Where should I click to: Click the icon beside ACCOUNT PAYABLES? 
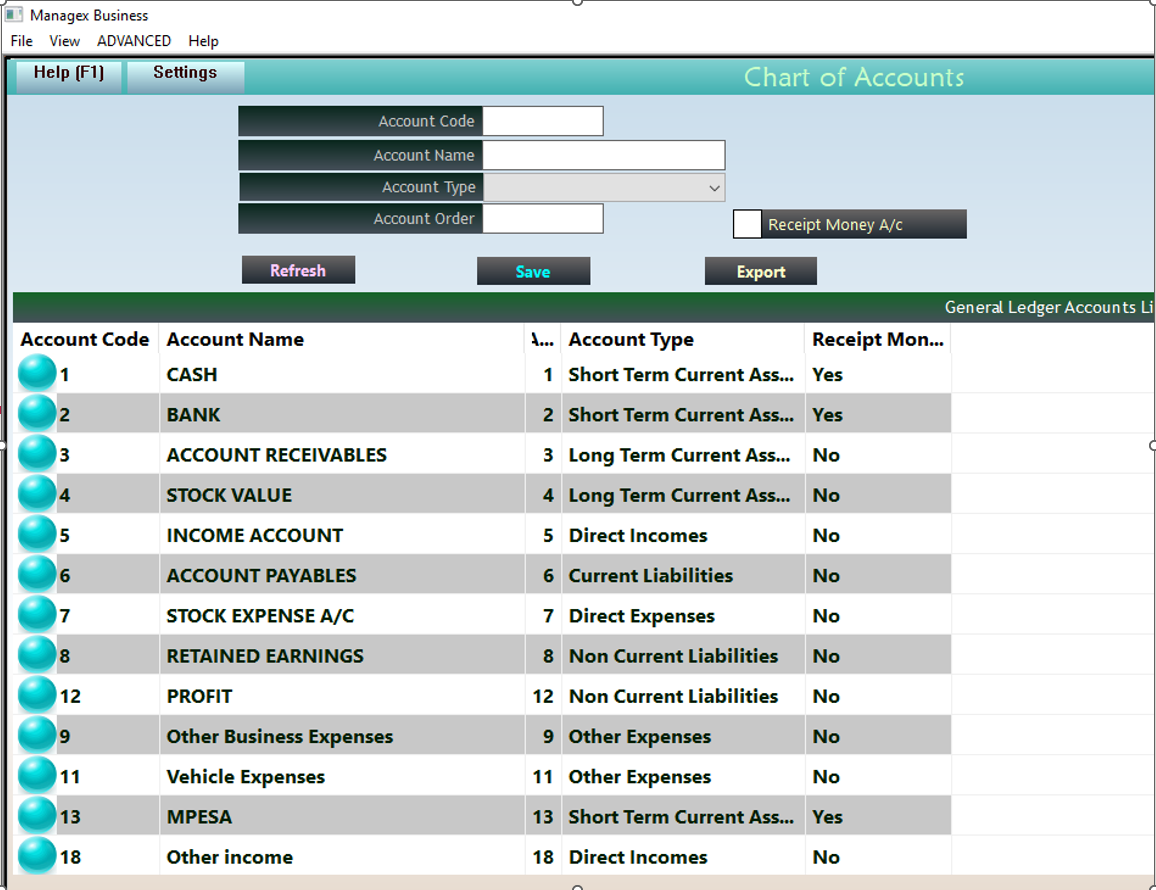pyautogui.click(x=36, y=575)
